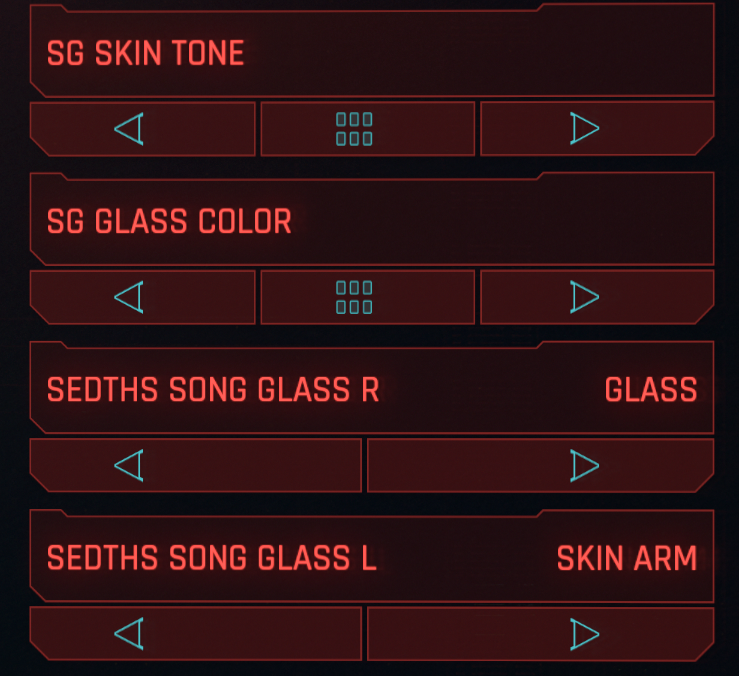Viewport: 739px width, 676px height.
Task: Select the SG SKIN TONE header panel center
Action: 450,53
